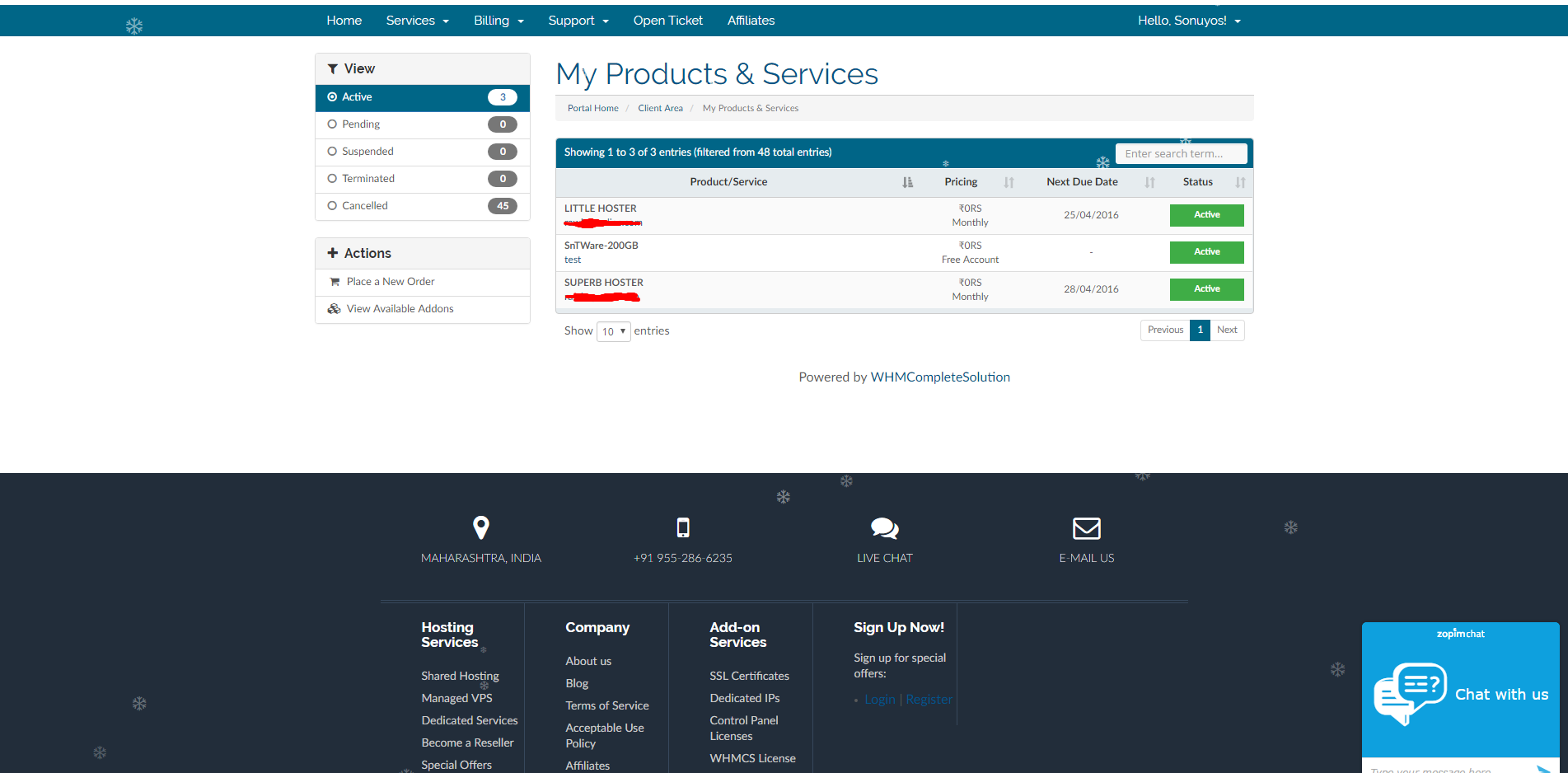Open the WHMCompleteSolution link
This screenshot has width=1568, height=773.
[x=940, y=377]
